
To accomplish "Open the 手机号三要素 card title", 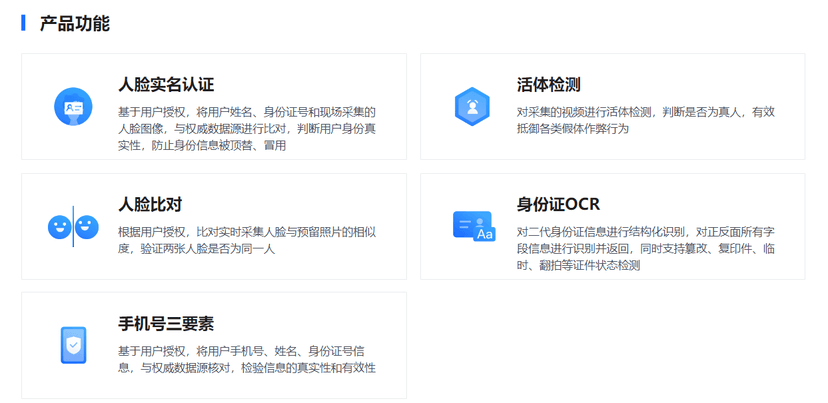I will (166, 323).
